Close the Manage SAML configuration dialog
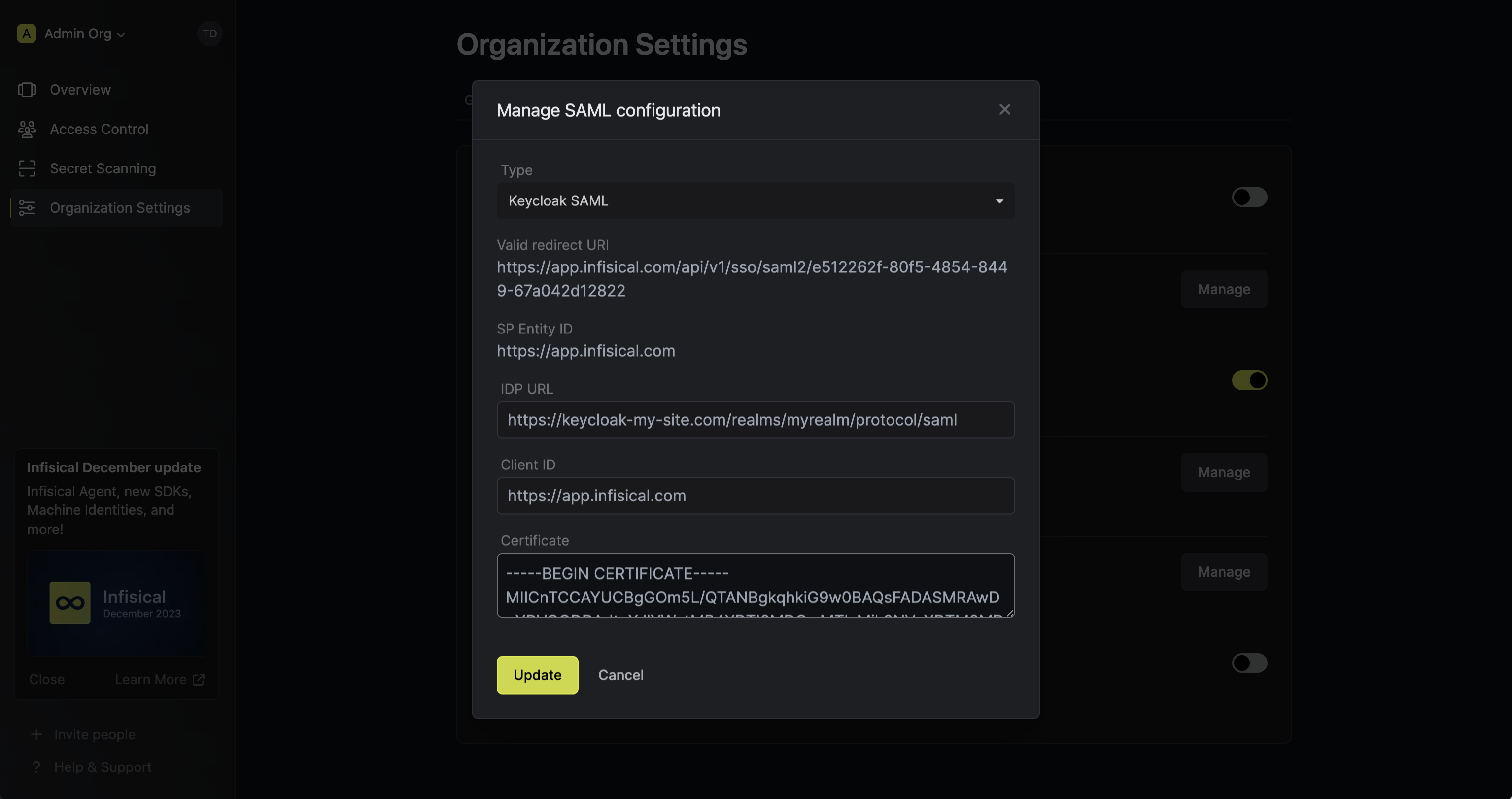 pos(1004,110)
